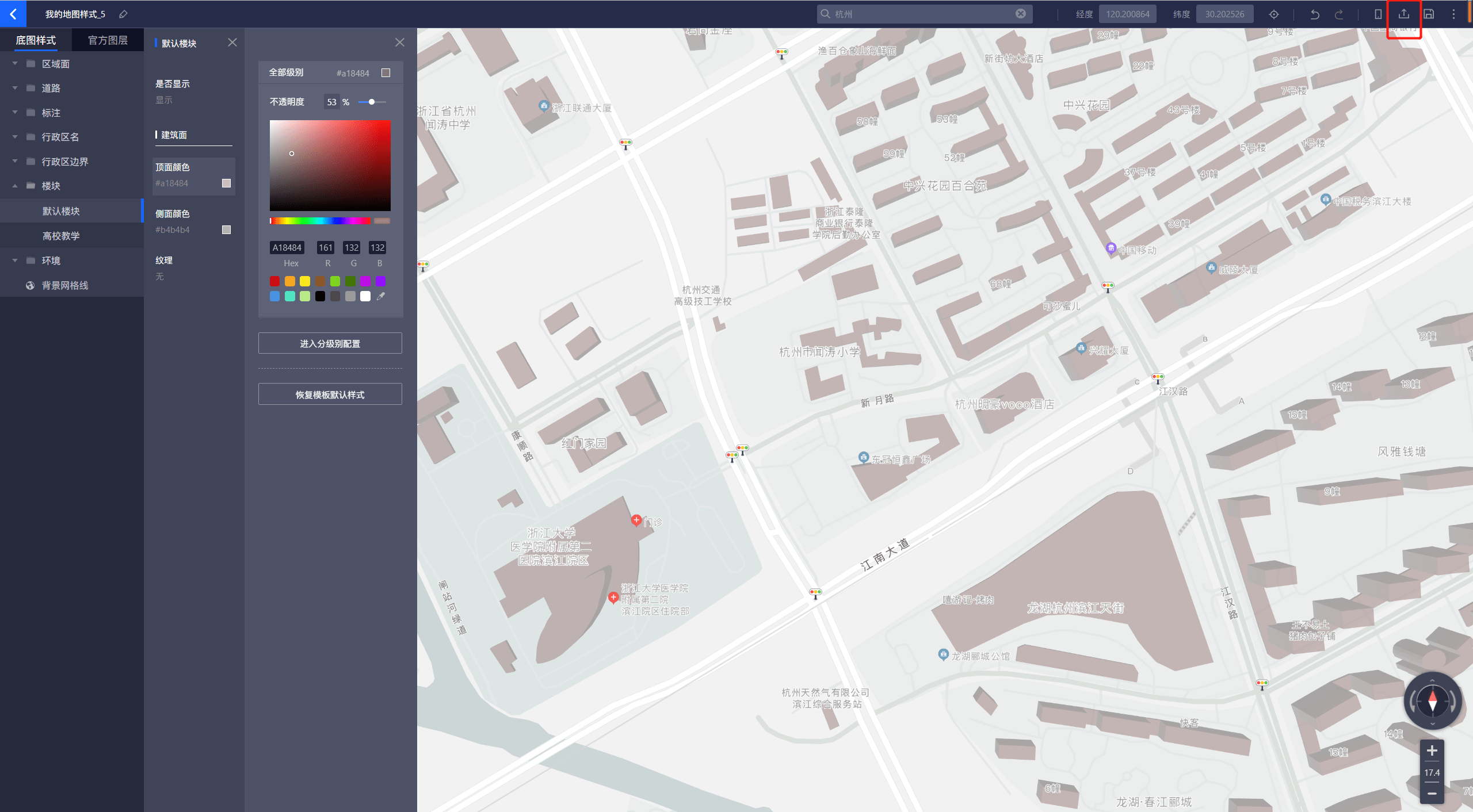Clear the search field with the X icon
This screenshot has width=1473, height=812.
(1021, 14)
